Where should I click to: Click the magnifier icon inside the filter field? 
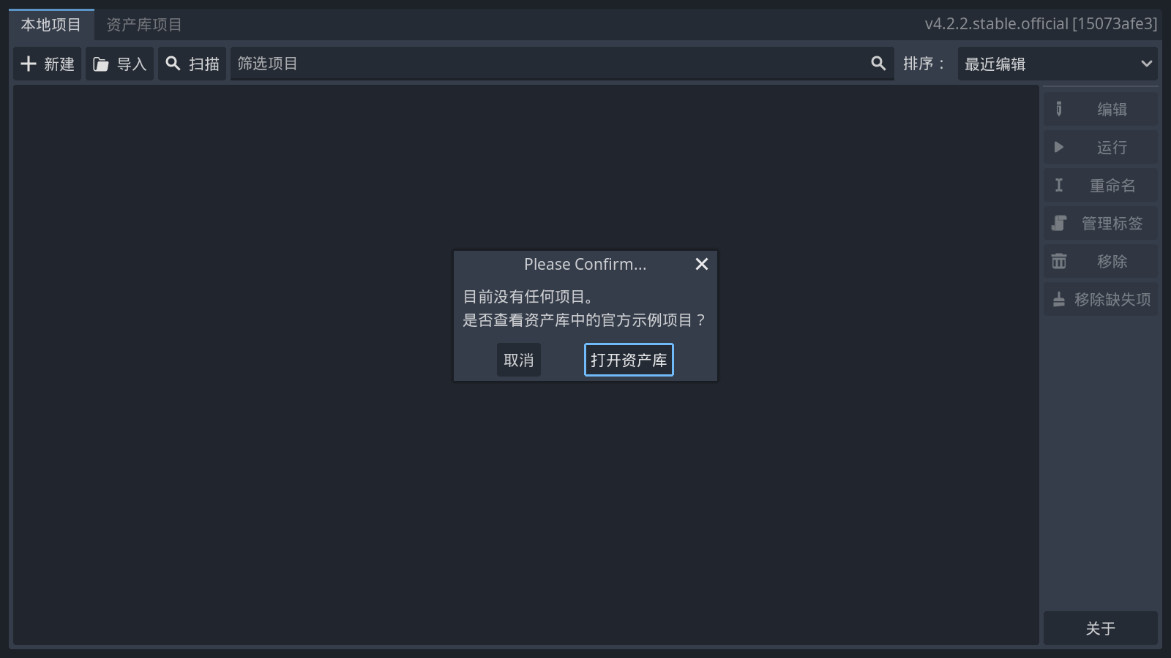coord(878,64)
